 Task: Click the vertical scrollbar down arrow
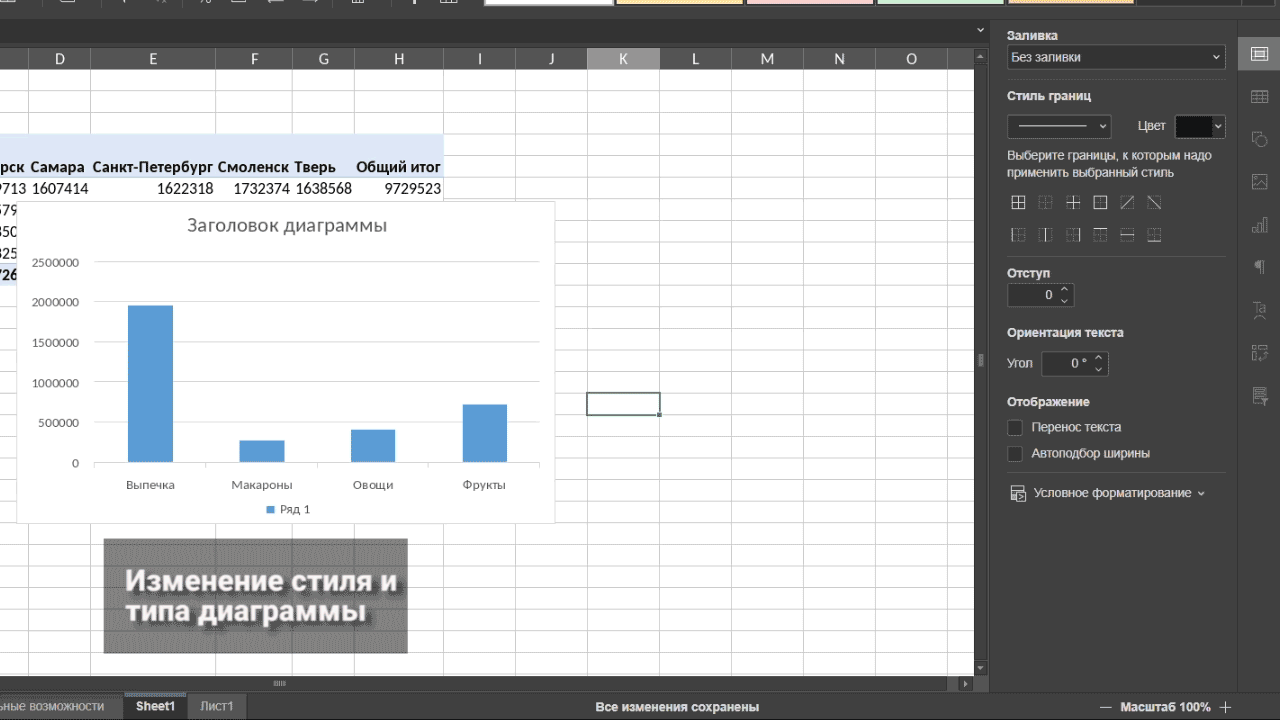pyautogui.click(x=980, y=668)
